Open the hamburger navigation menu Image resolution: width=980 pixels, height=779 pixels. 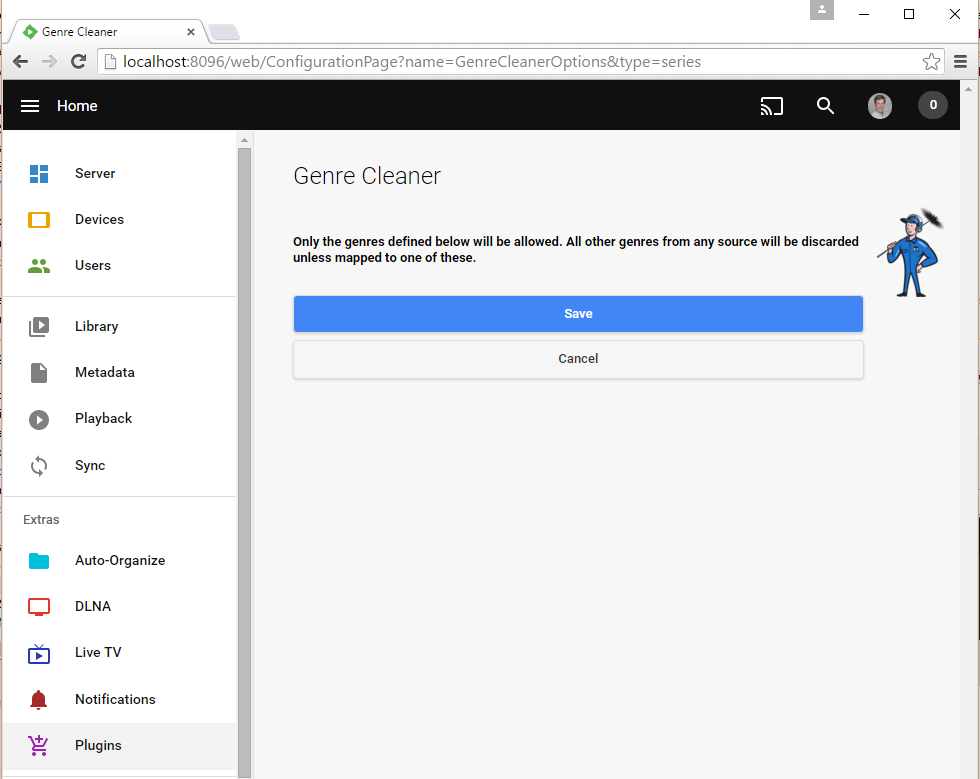[x=30, y=106]
